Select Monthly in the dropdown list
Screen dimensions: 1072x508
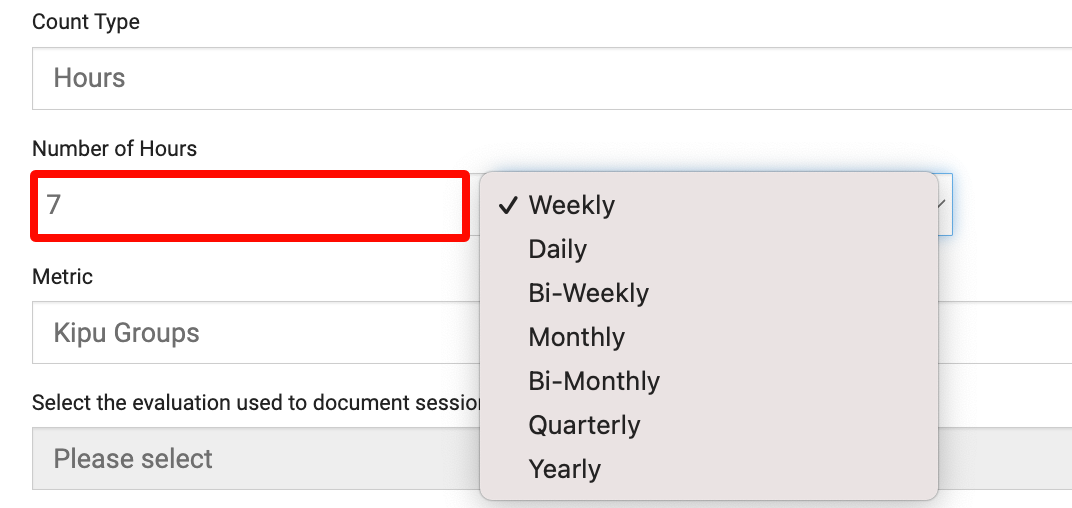pos(576,337)
